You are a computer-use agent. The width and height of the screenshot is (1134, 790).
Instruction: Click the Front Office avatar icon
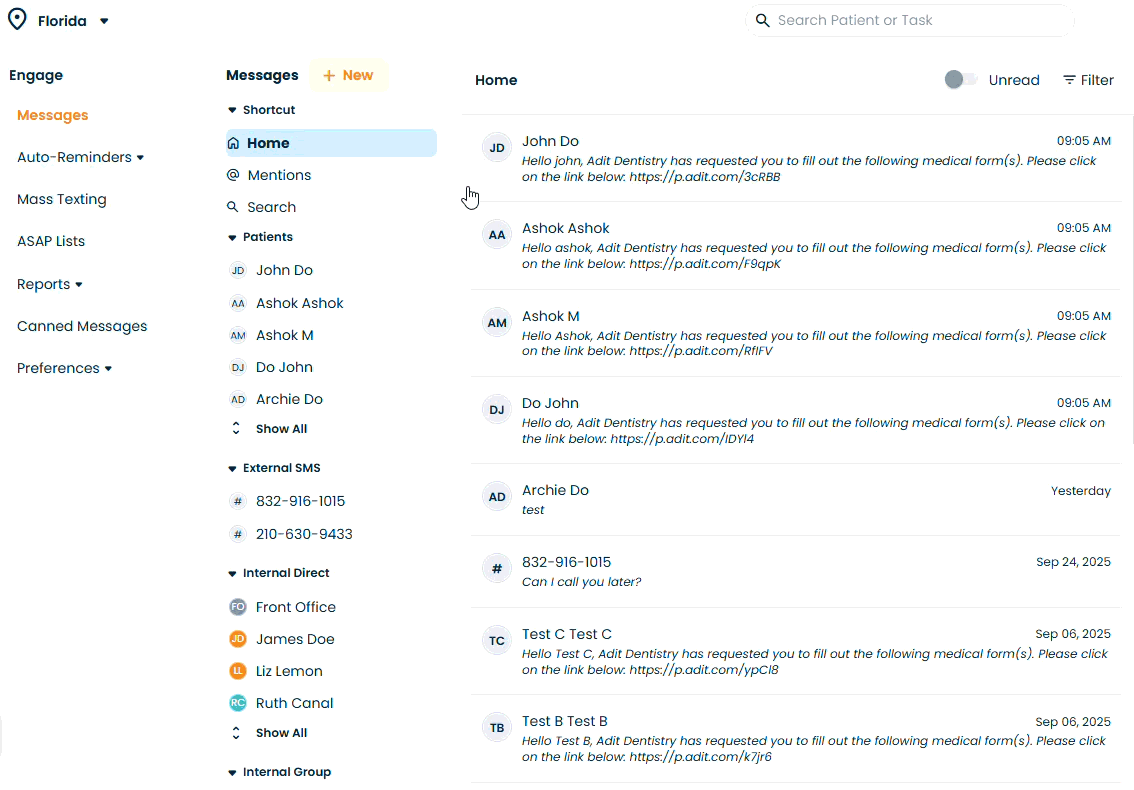pos(237,607)
